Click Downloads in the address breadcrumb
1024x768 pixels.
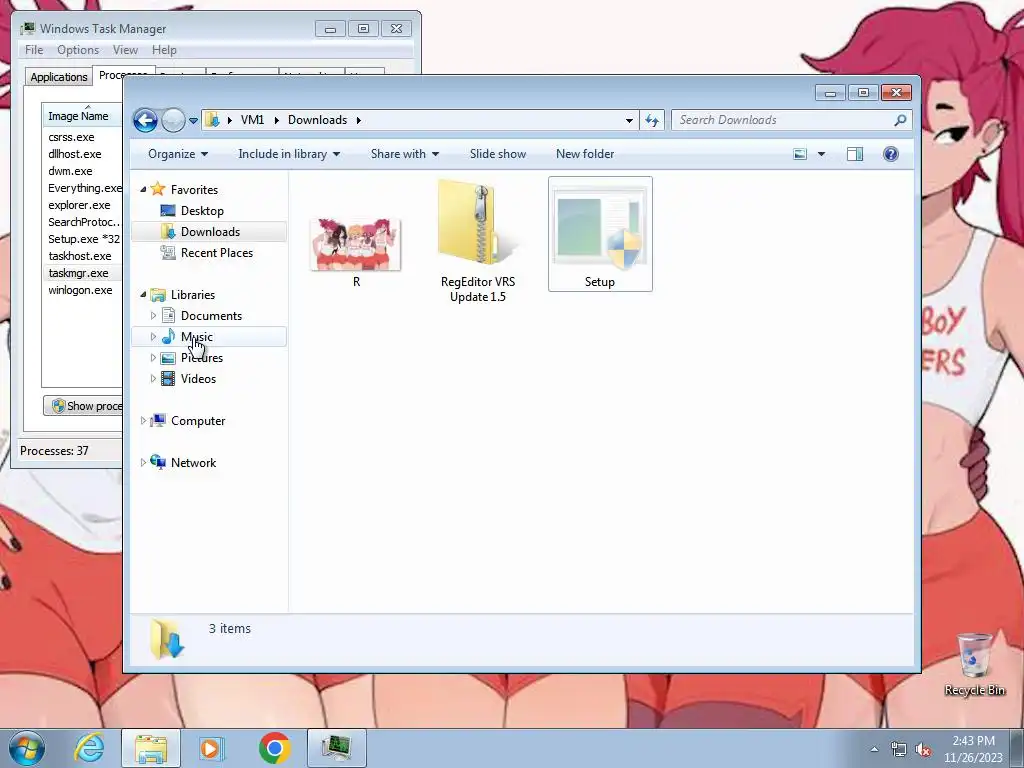coord(317,120)
